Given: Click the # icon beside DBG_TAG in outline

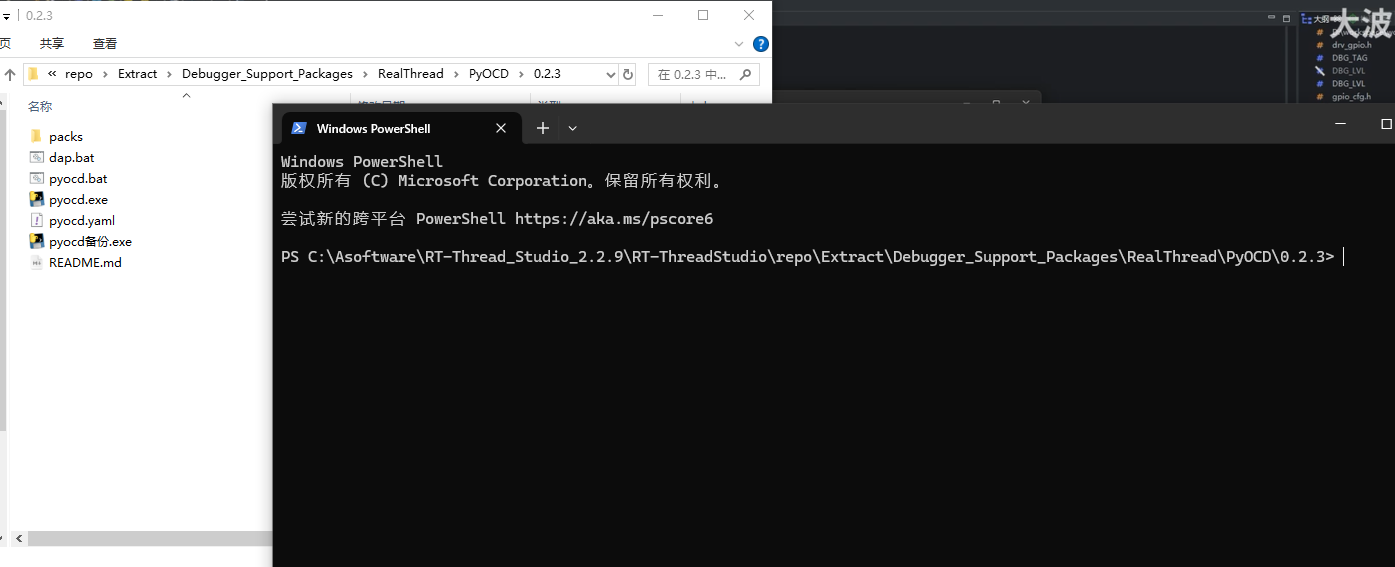Looking at the screenshot, I should click(x=1320, y=58).
